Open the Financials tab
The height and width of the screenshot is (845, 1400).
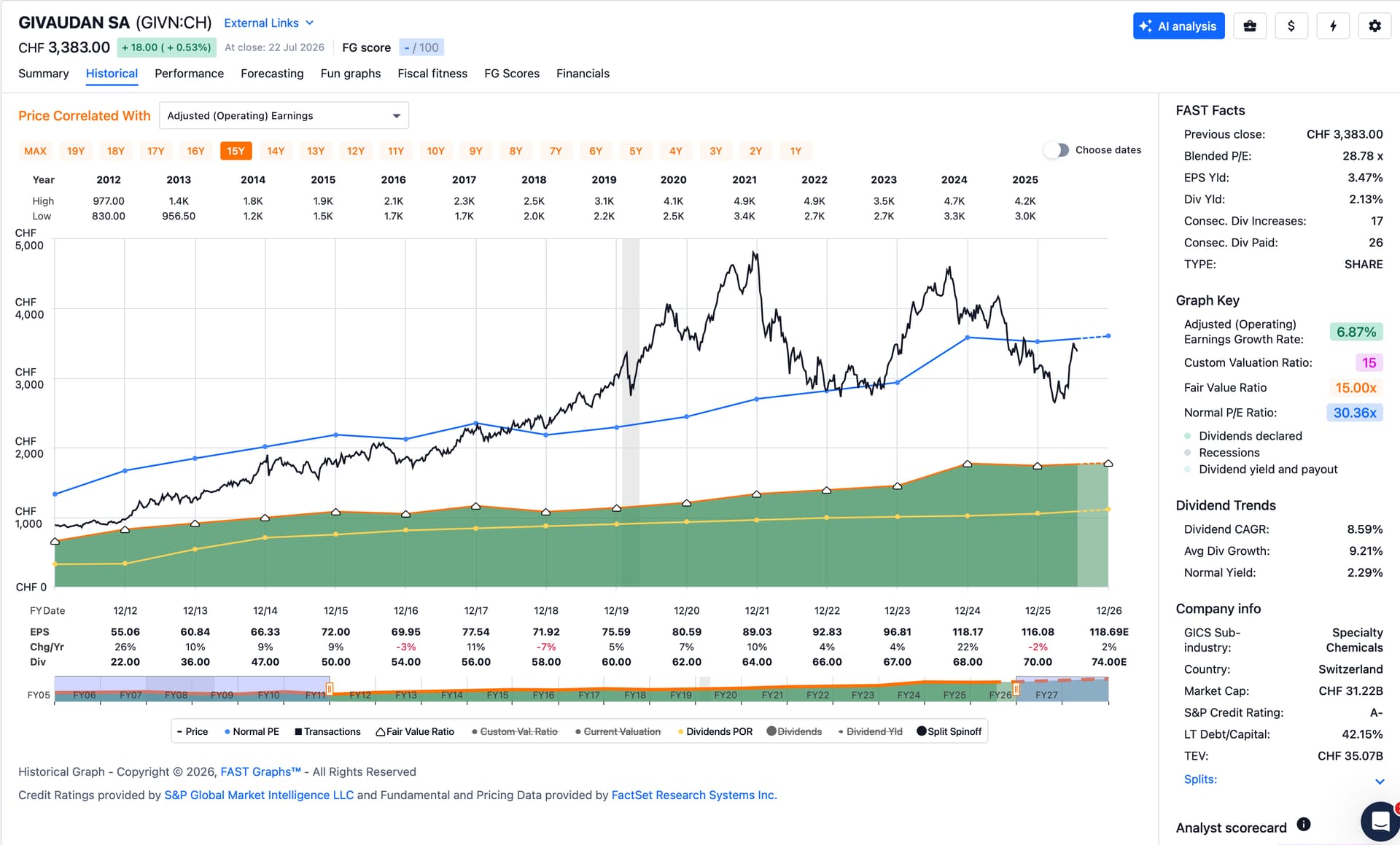click(x=583, y=74)
